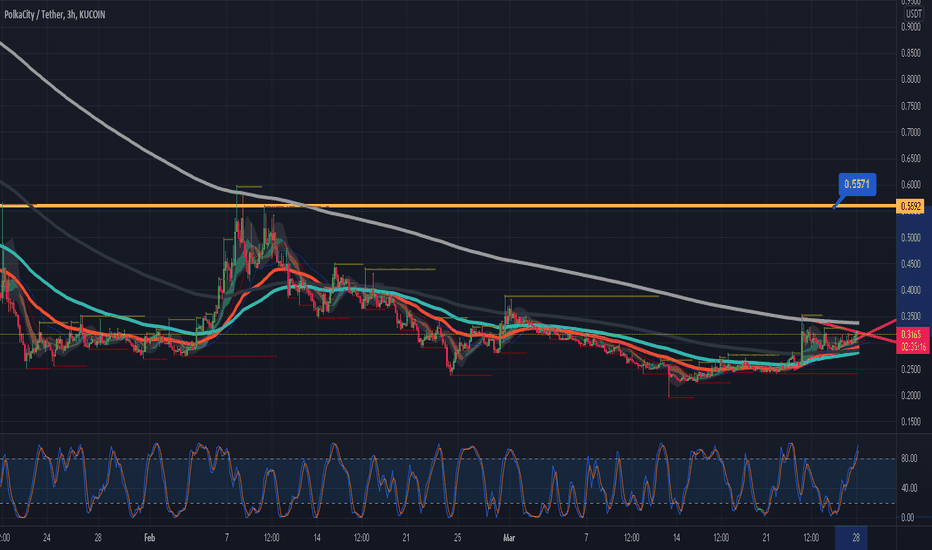Click the 0.2000 price axis label
Image resolution: width=932 pixels, height=550 pixels.
[911, 395]
